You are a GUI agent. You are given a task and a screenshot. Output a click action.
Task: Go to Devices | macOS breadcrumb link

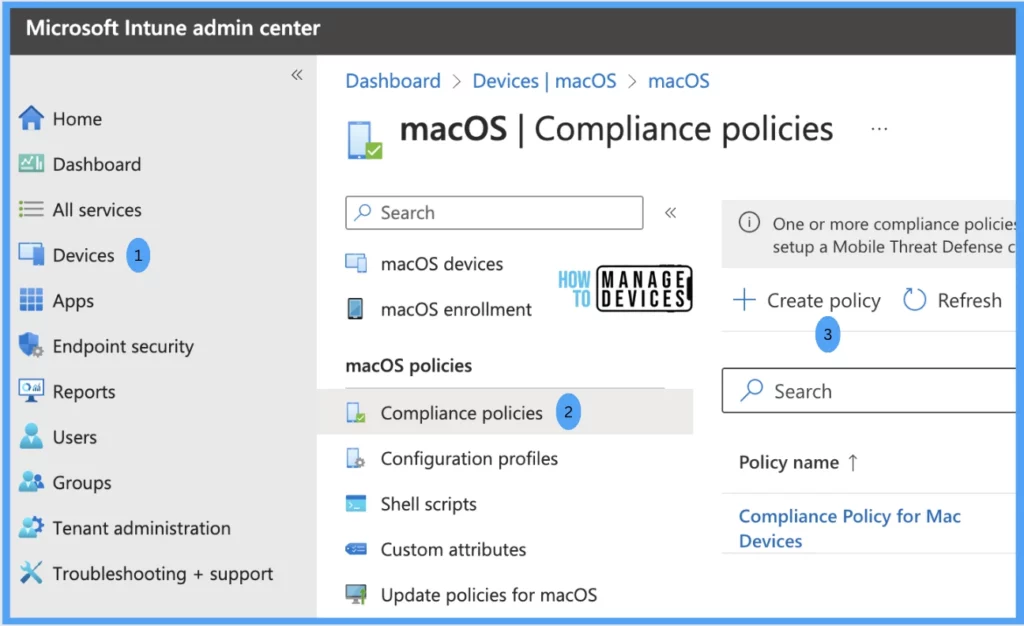544,81
